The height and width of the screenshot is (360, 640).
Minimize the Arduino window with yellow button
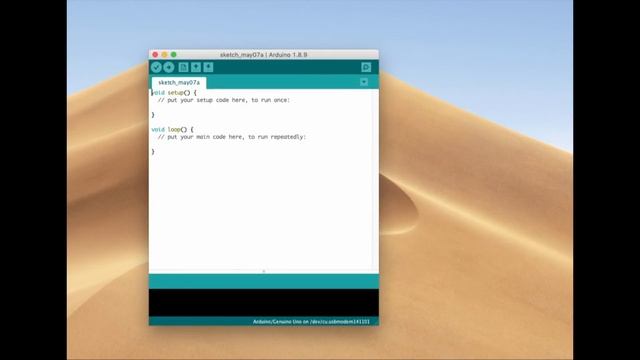coord(164,55)
